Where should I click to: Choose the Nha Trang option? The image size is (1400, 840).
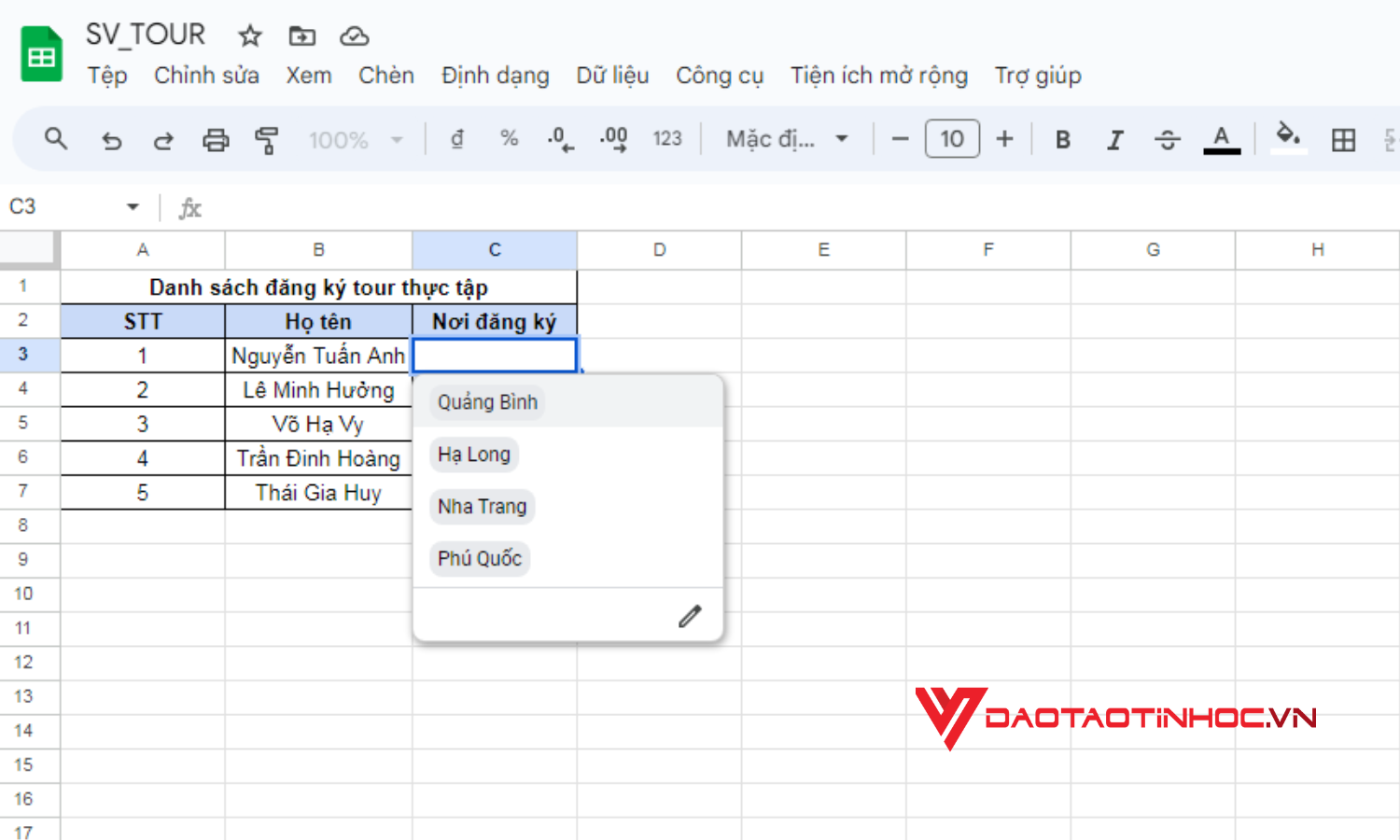click(483, 506)
